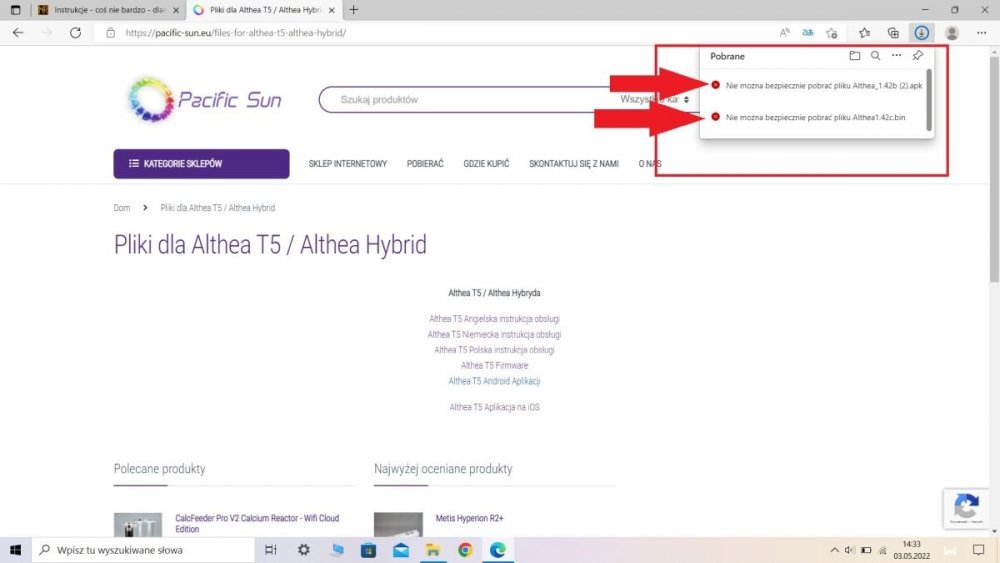
Task: Open the Collections icon in toolbar
Action: [x=894, y=33]
